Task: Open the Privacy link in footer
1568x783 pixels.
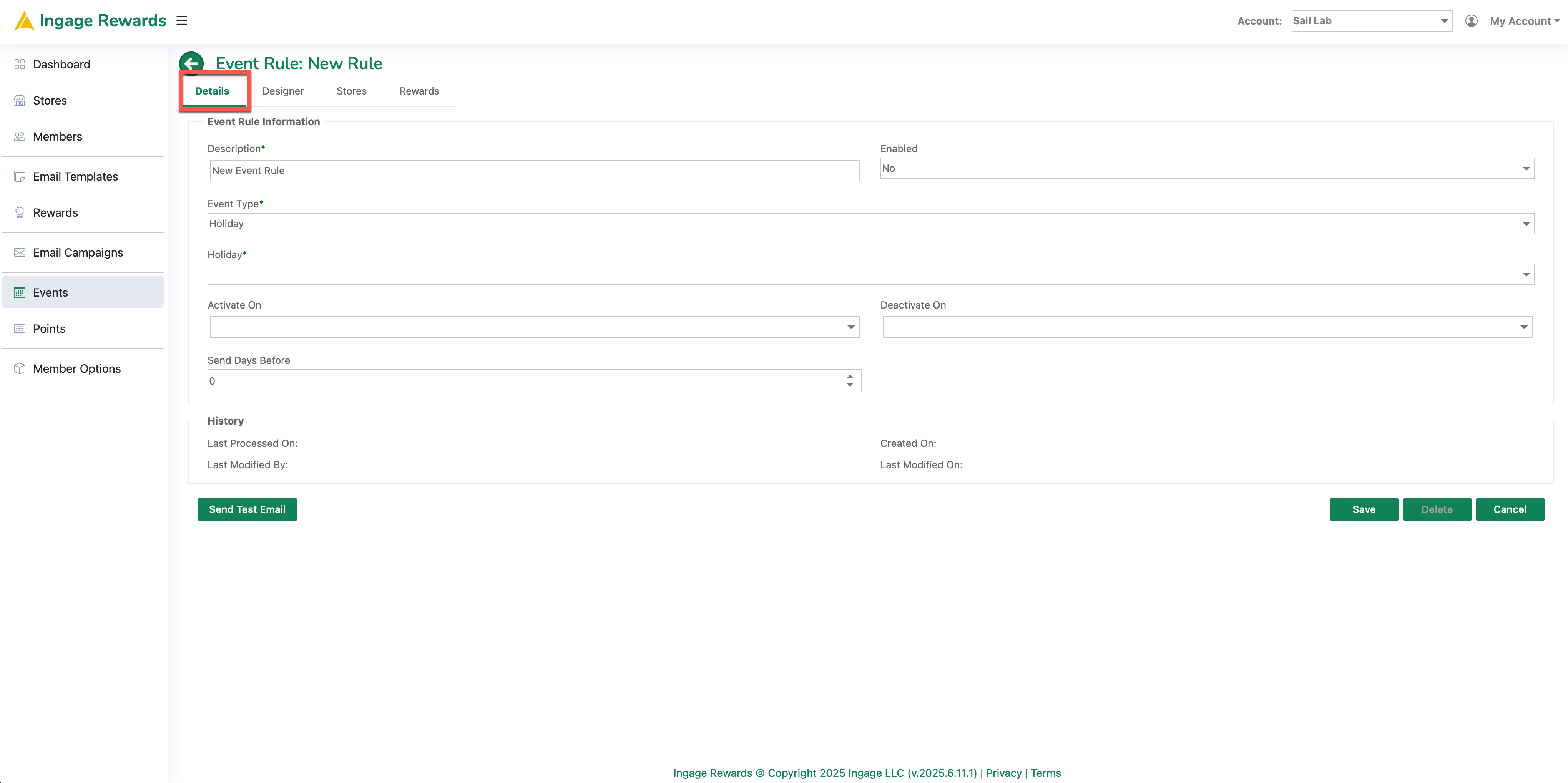Action: click(x=1003, y=773)
